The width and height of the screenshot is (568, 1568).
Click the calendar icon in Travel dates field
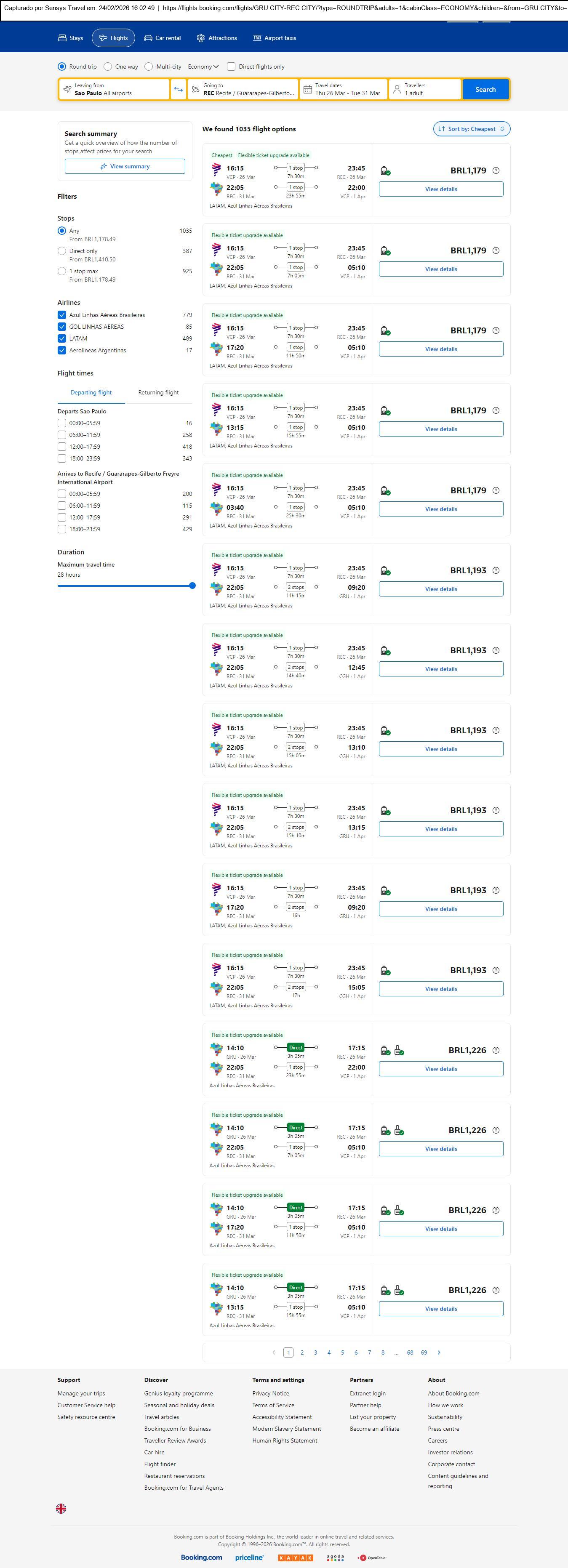tap(308, 90)
